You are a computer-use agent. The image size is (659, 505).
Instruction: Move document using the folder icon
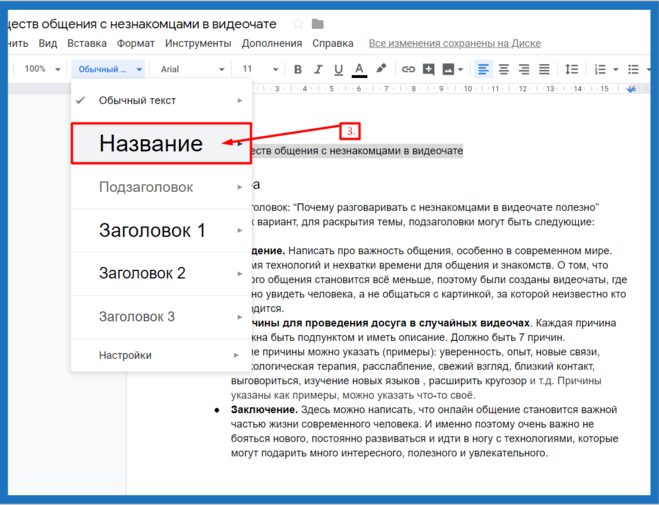318,24
